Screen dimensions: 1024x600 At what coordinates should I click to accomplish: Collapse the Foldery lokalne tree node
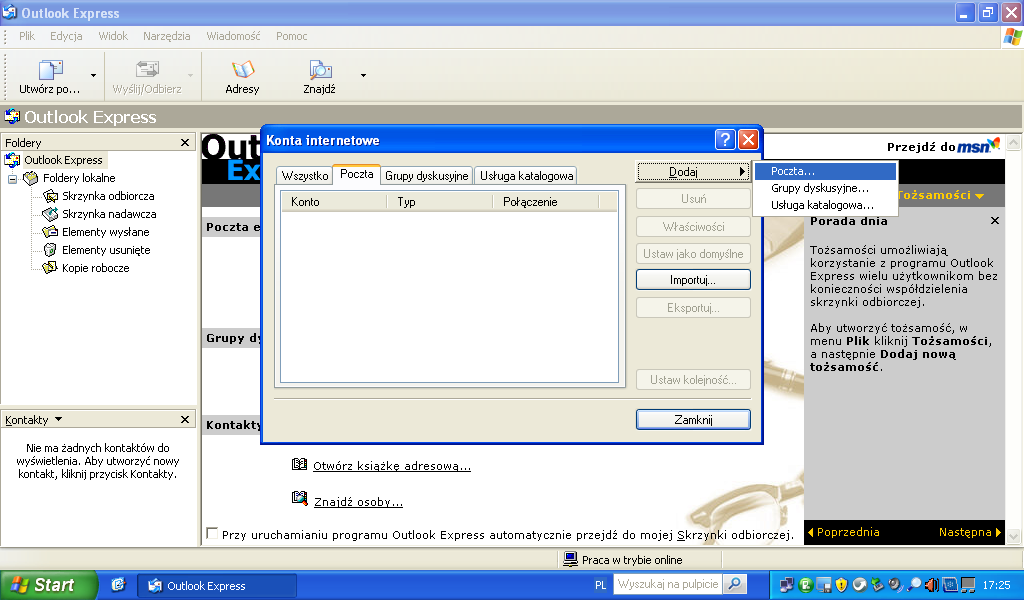pyautogui.click(x=12, y=178)
